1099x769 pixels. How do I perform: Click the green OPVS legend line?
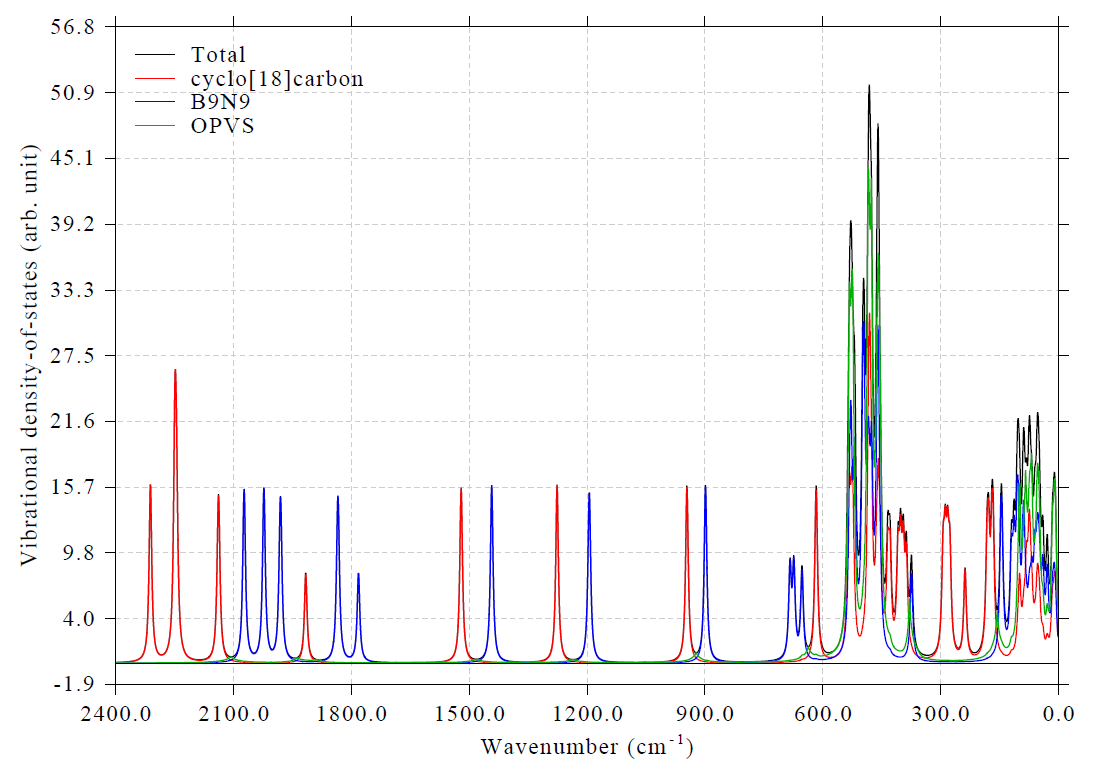click(x=154, y=125)
